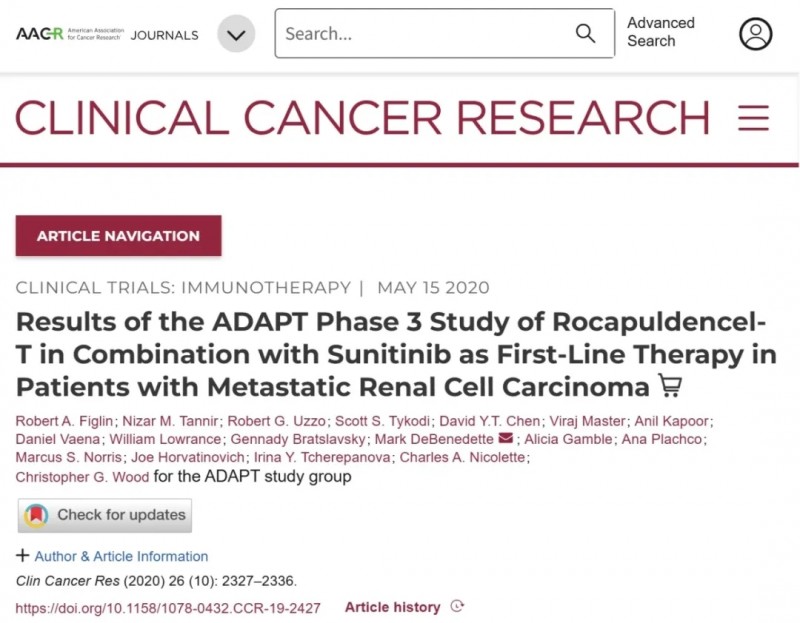Click the Article history link
Image resolution: width=800 pixels, height=623 pixels.
coord(392,607)
